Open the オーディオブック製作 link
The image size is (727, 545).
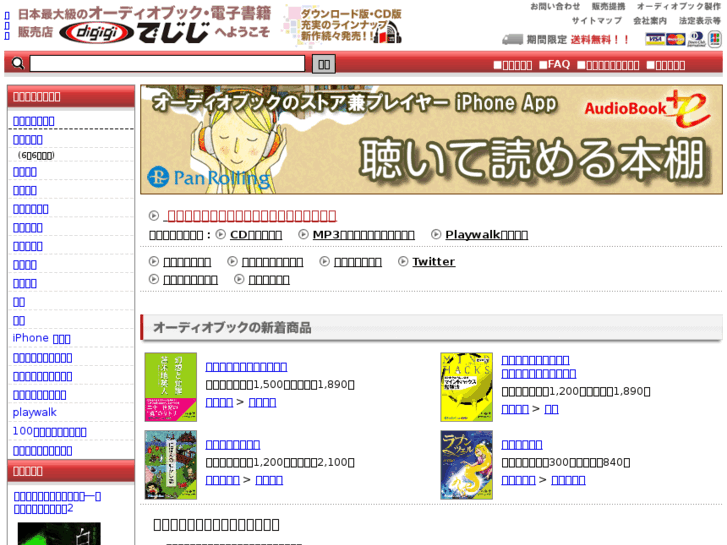[679, 6]
